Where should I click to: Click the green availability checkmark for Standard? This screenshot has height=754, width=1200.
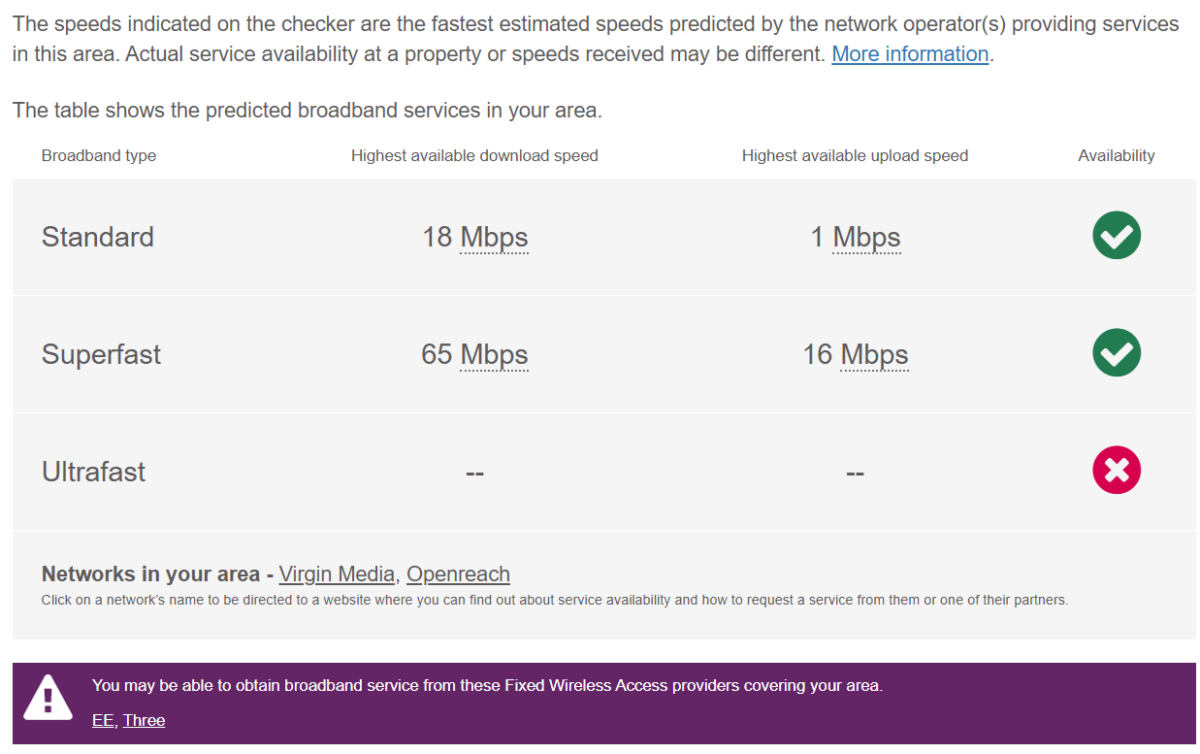(1116, 236)
